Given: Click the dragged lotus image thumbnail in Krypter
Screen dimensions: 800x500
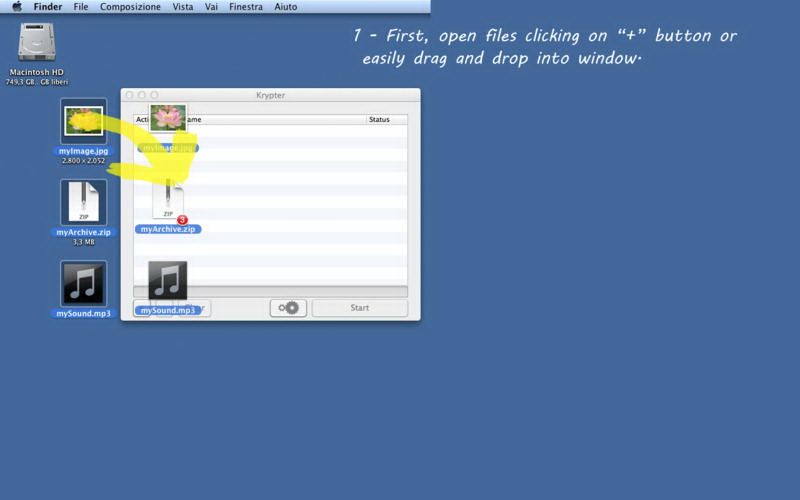Looking at the screenshot, I should click(168, 117).
